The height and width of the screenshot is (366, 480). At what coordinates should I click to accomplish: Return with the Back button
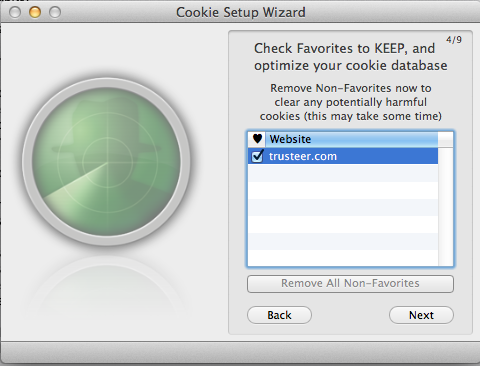point(279,315)
